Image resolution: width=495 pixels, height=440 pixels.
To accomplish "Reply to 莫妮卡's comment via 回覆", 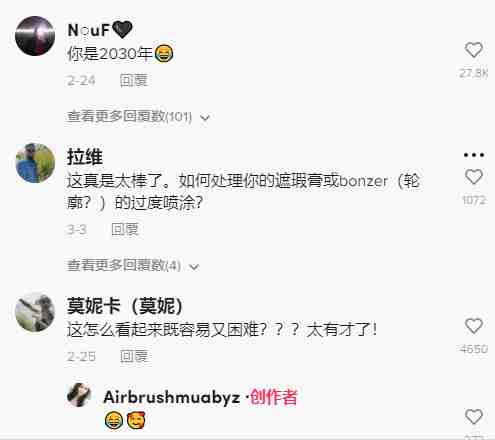I will 134,356.
